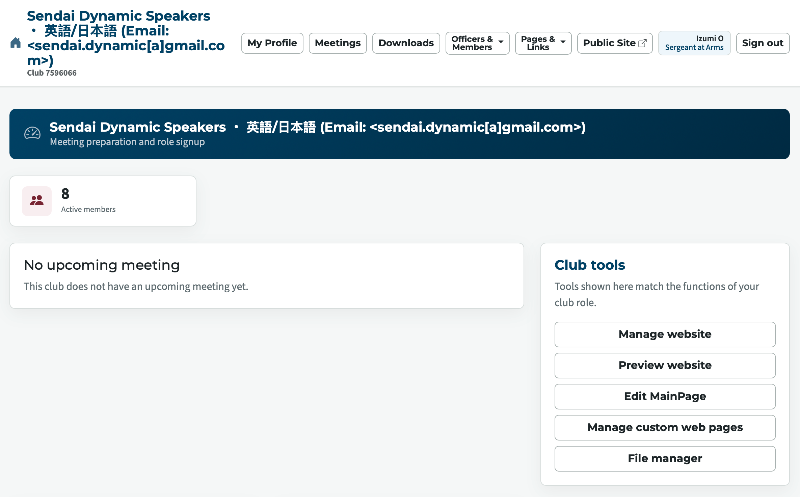
Task: Sign out of the club site
Action: pyautogui.click(x=763, y=43)
